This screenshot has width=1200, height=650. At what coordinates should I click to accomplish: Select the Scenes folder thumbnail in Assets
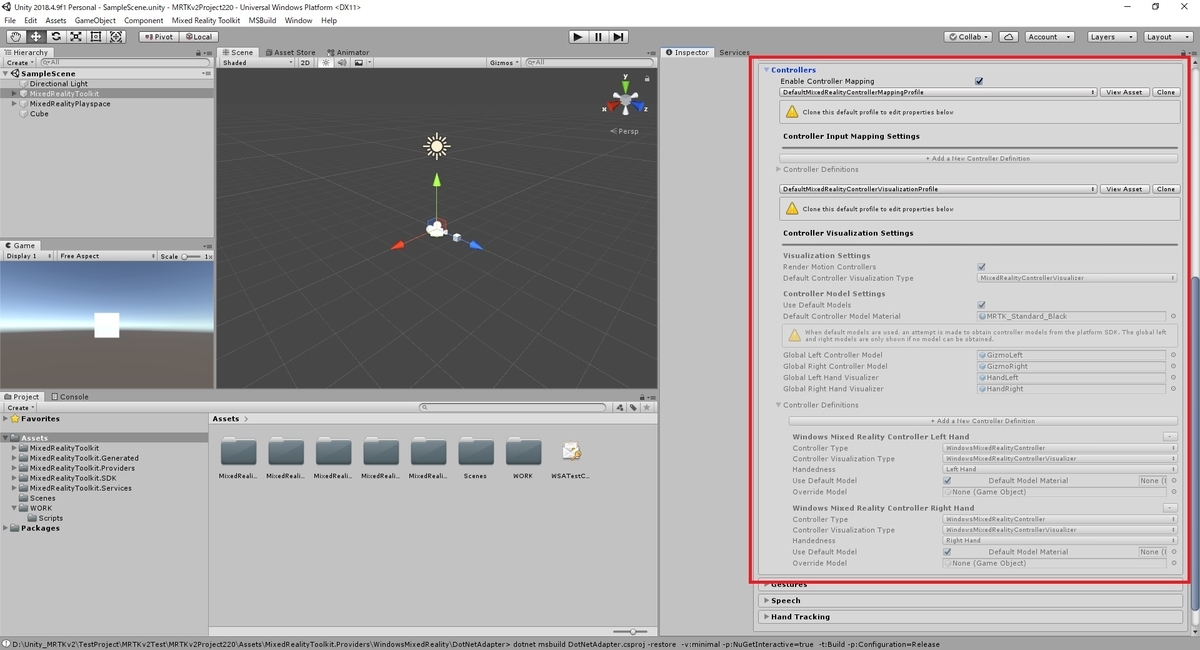click(476, 452)
